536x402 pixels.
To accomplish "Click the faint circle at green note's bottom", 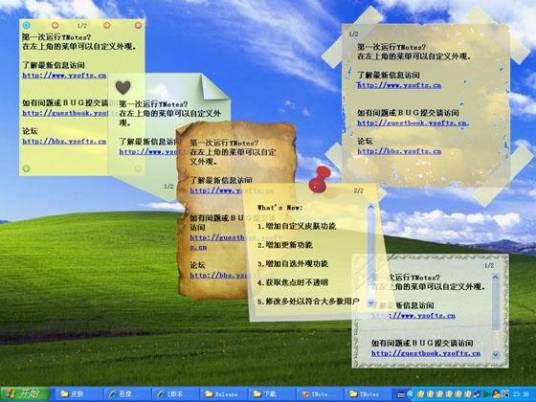I will (x=138, y=168).
